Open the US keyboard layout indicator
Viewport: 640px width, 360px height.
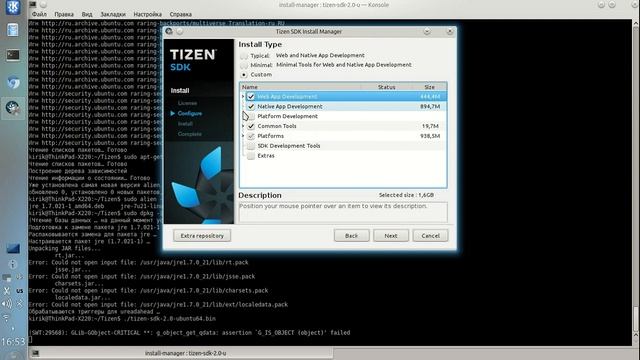pos(20,291)
